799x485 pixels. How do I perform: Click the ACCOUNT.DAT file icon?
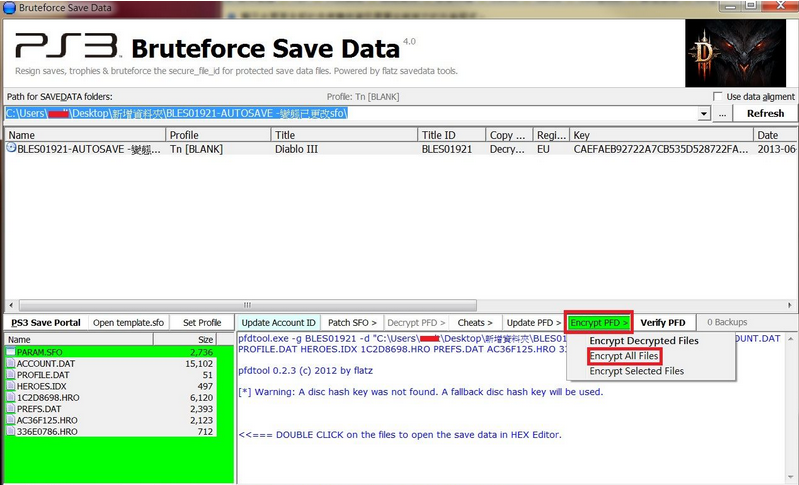(x=11, y=363)
